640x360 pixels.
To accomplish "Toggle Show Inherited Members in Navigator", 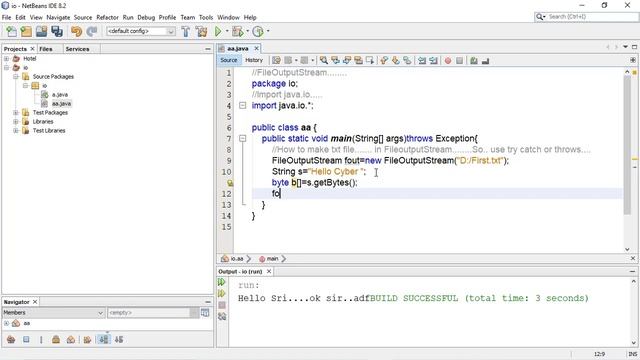I will (x=11, y=339).
